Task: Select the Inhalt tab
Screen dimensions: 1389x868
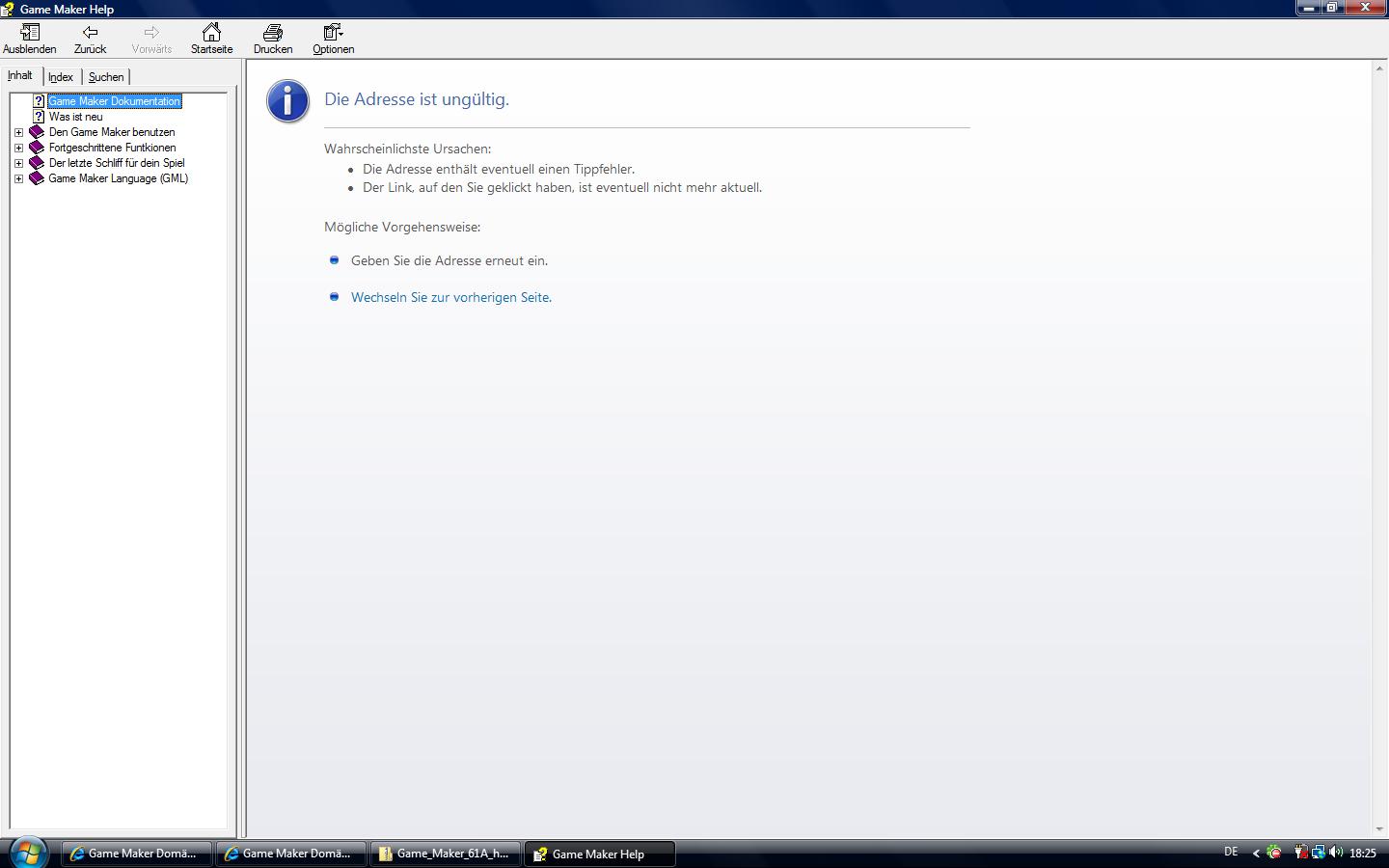Action: pos(20,75)
